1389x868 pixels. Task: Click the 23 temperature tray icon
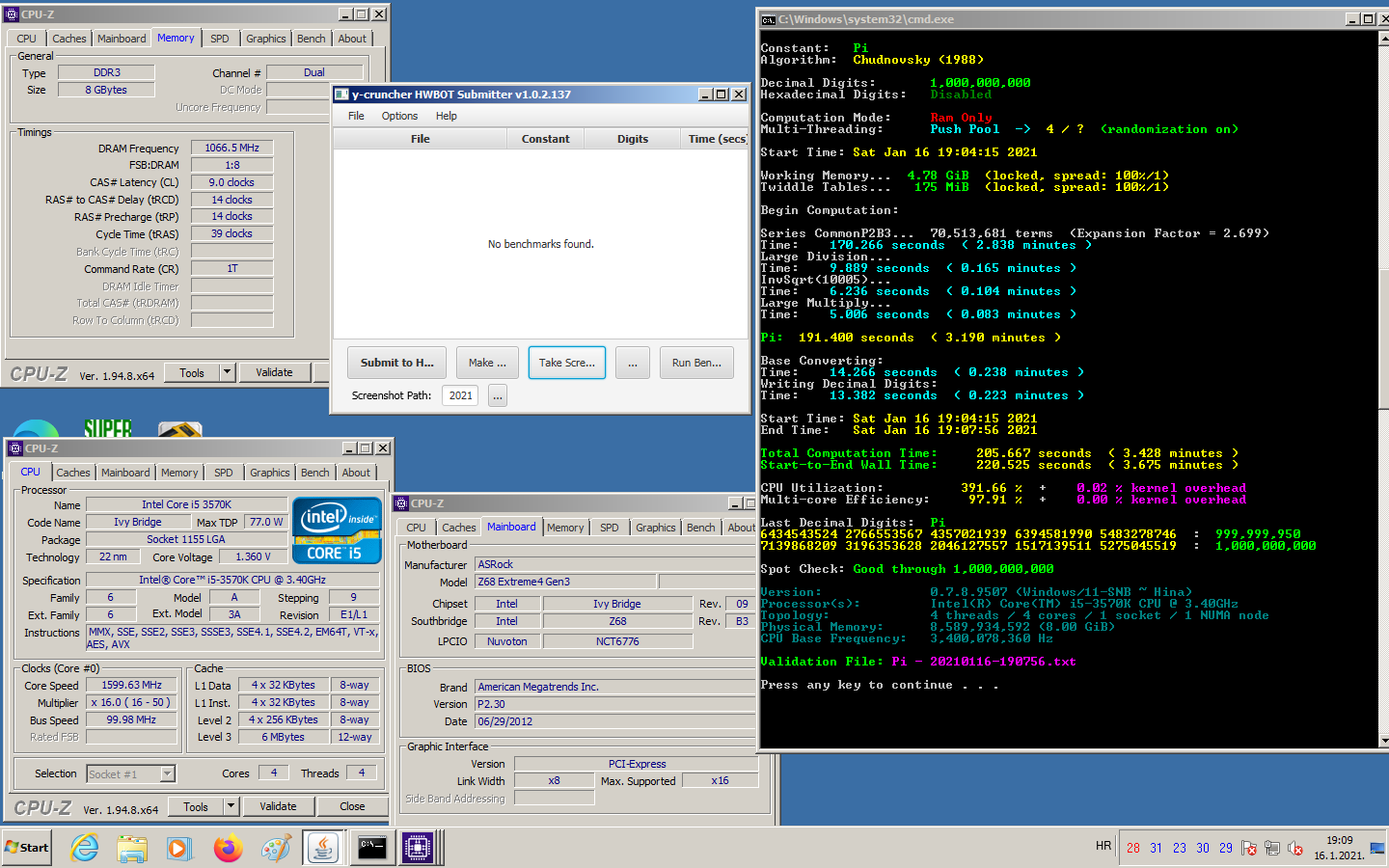coord(1180,848)
